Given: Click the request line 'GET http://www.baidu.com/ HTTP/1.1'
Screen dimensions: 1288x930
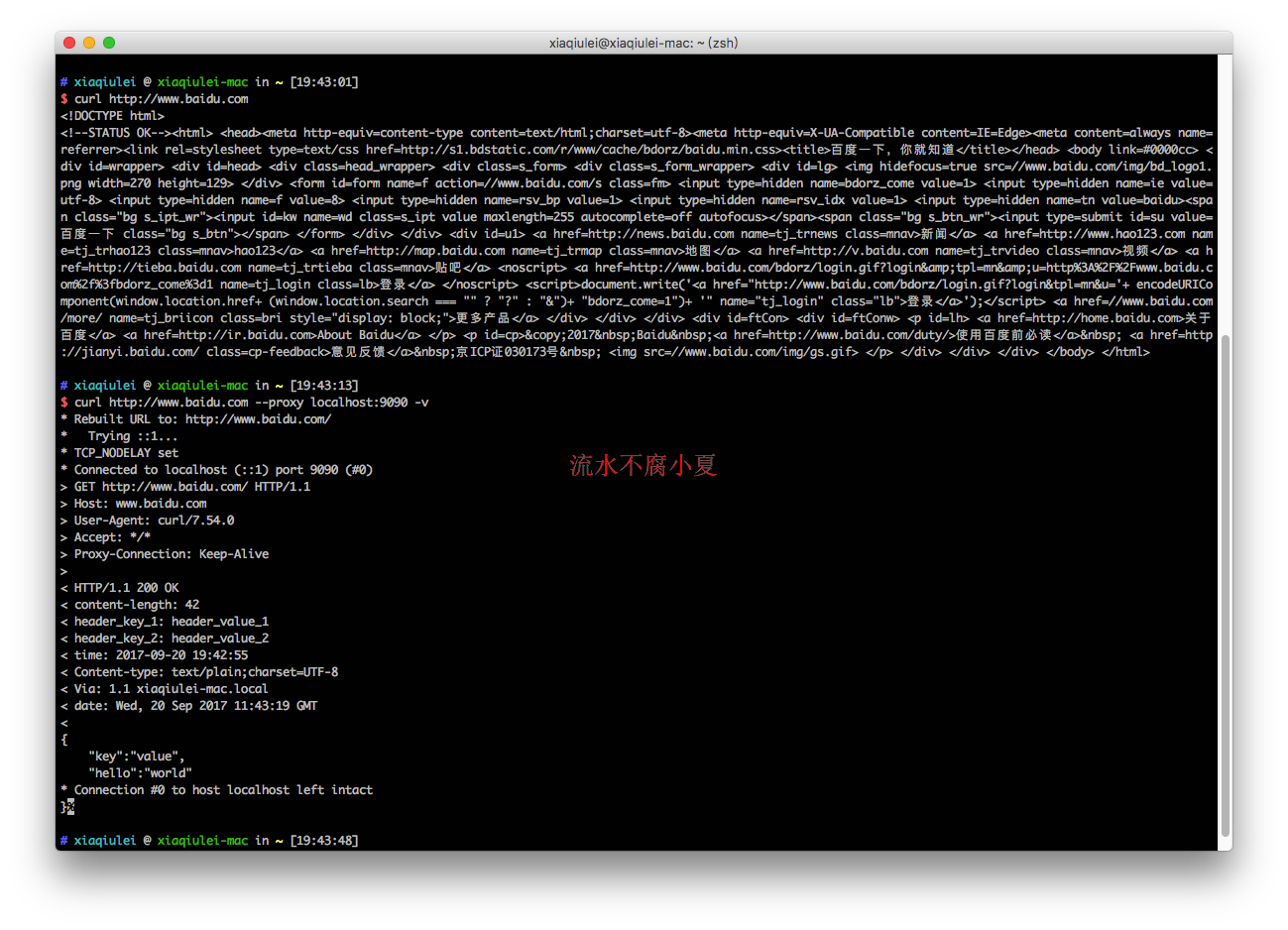Looking at the screenshot, I should tap(185, 487).
